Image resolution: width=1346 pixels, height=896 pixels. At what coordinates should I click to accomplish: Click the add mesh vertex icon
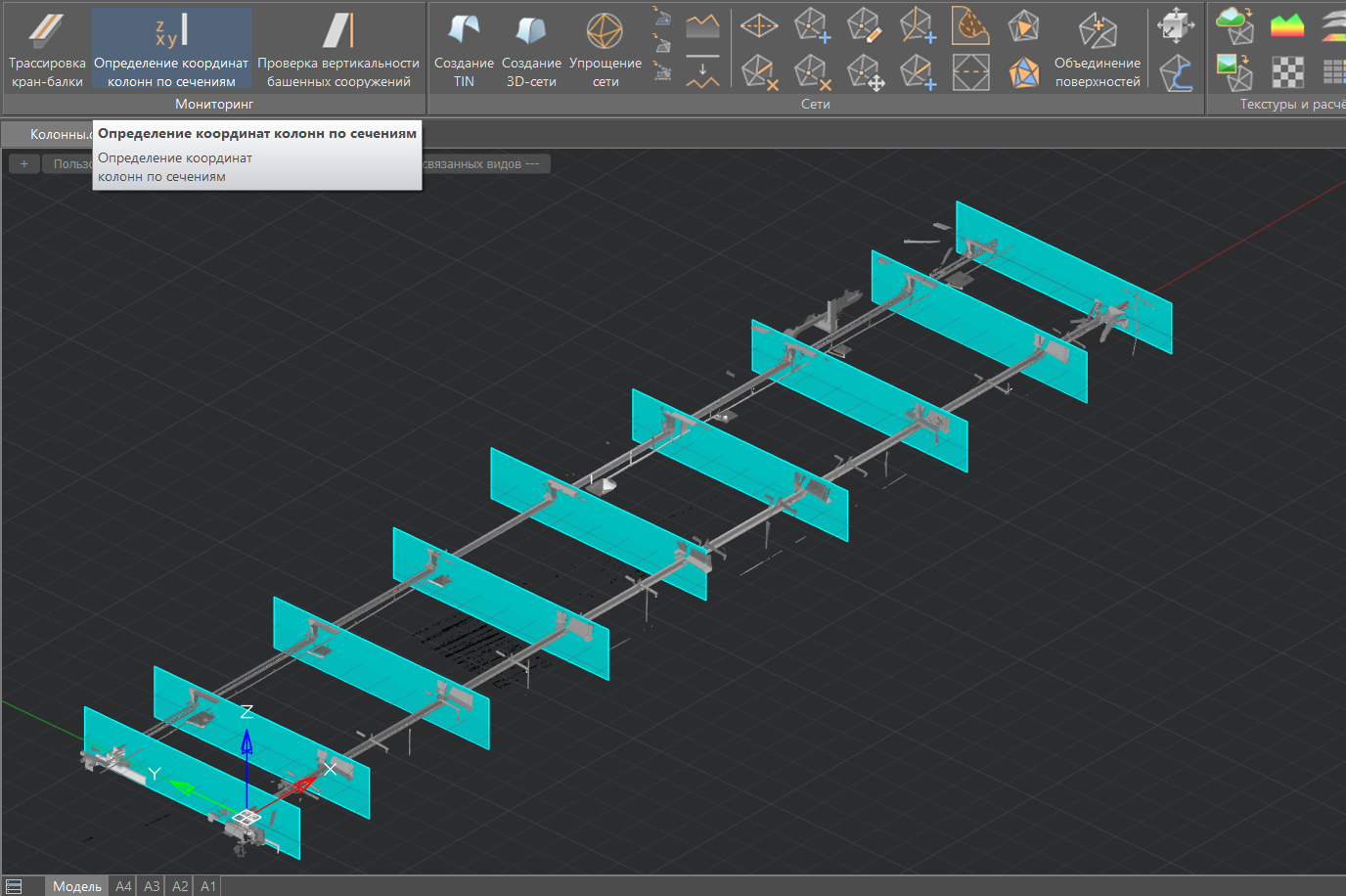[x=812, y=25]
